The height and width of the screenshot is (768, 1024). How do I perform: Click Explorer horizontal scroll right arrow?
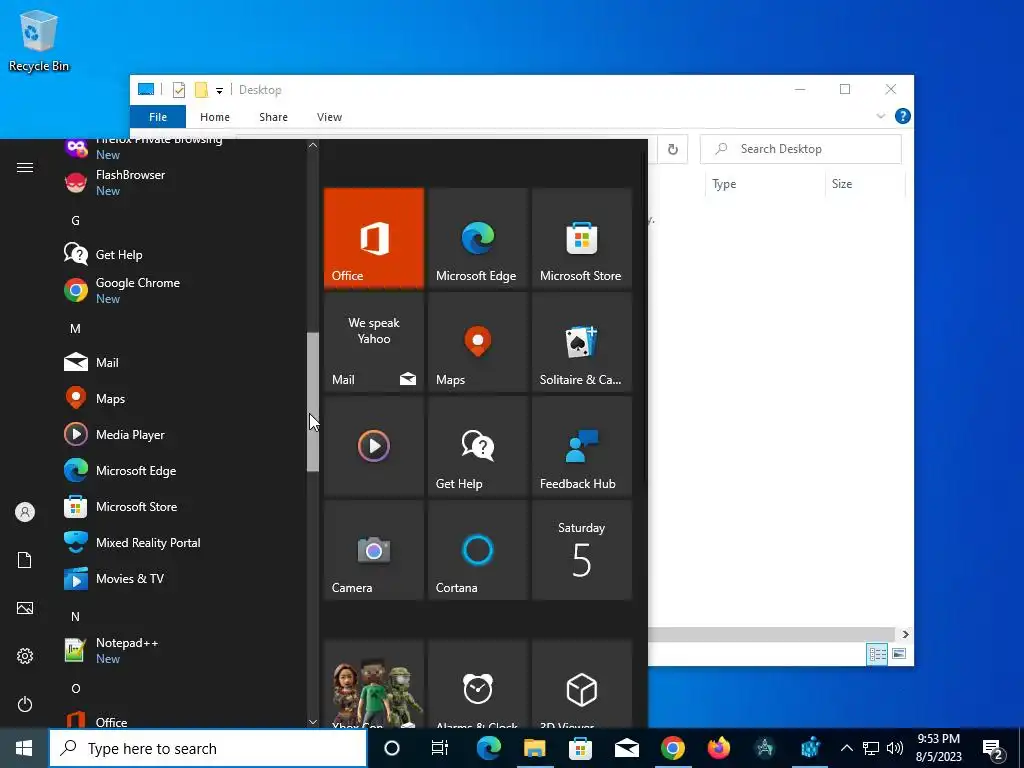pyautogui.click(x=905, y=634)
